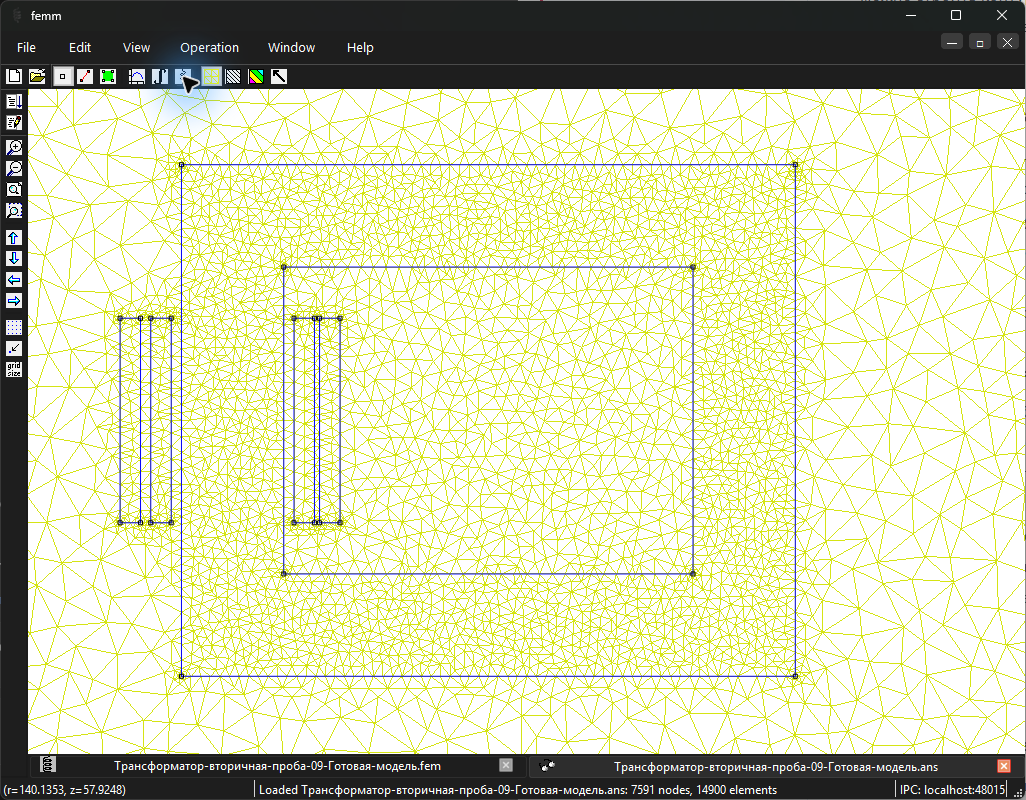Open the View menu
Screen dimensions: 1026x800
pyautogui.click(x=136, y=47)
